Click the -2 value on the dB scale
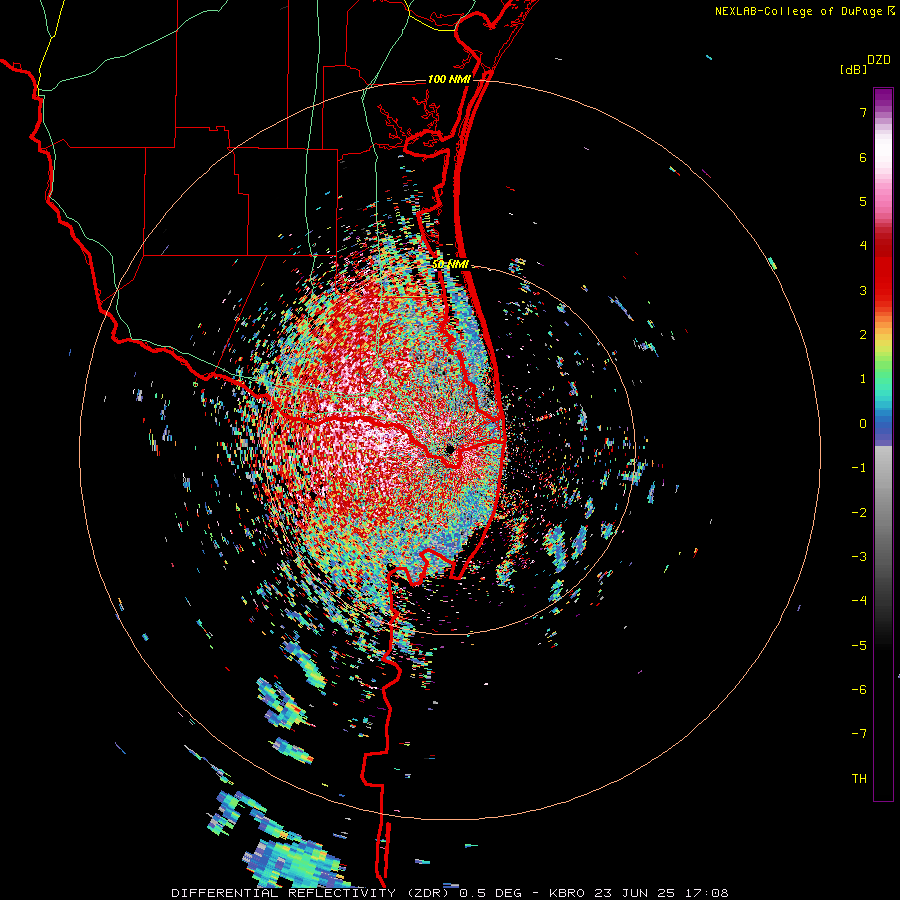This screenshot has height=900, width=900. tap(859, 513)
